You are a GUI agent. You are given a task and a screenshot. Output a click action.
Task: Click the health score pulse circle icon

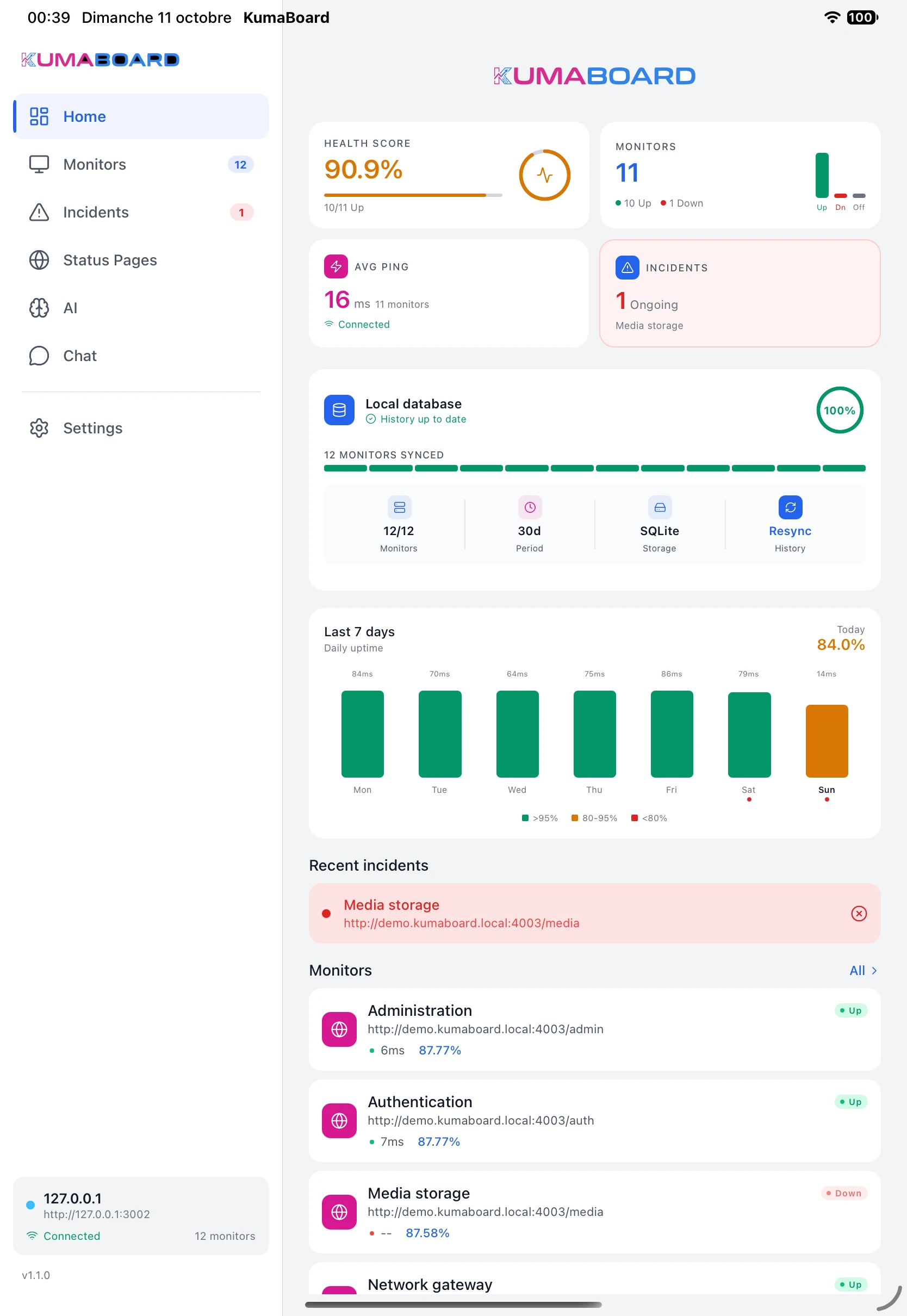coord(544,175)
